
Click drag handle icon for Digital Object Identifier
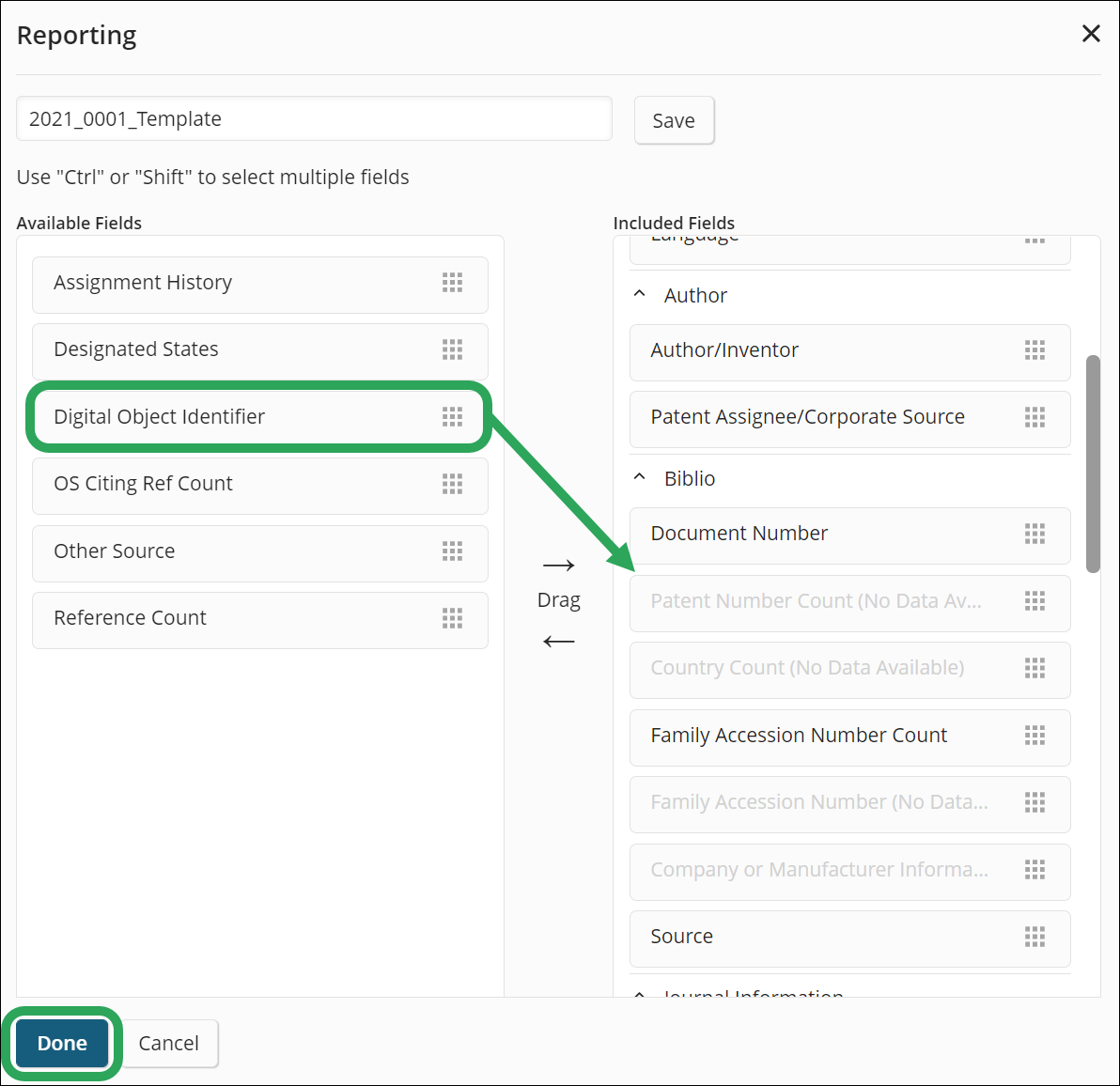(452, 416)
